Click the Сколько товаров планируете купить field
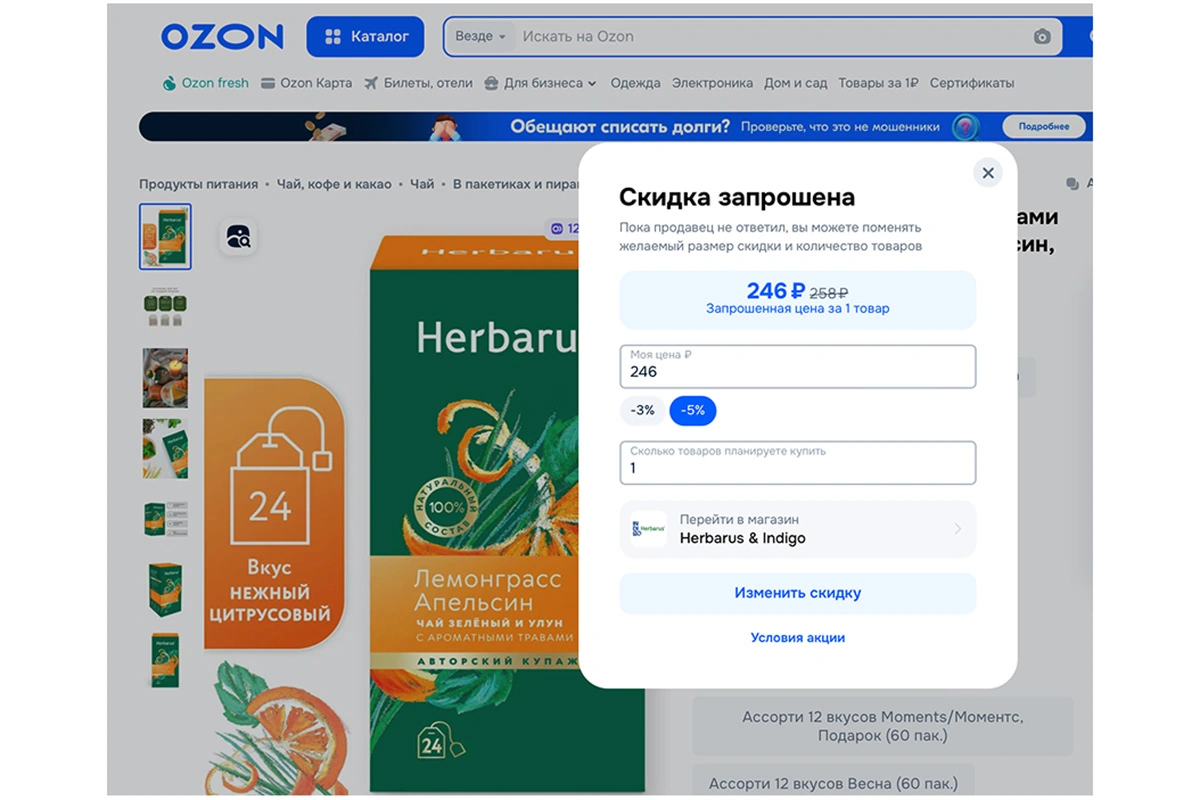 [x=797, y=462]
